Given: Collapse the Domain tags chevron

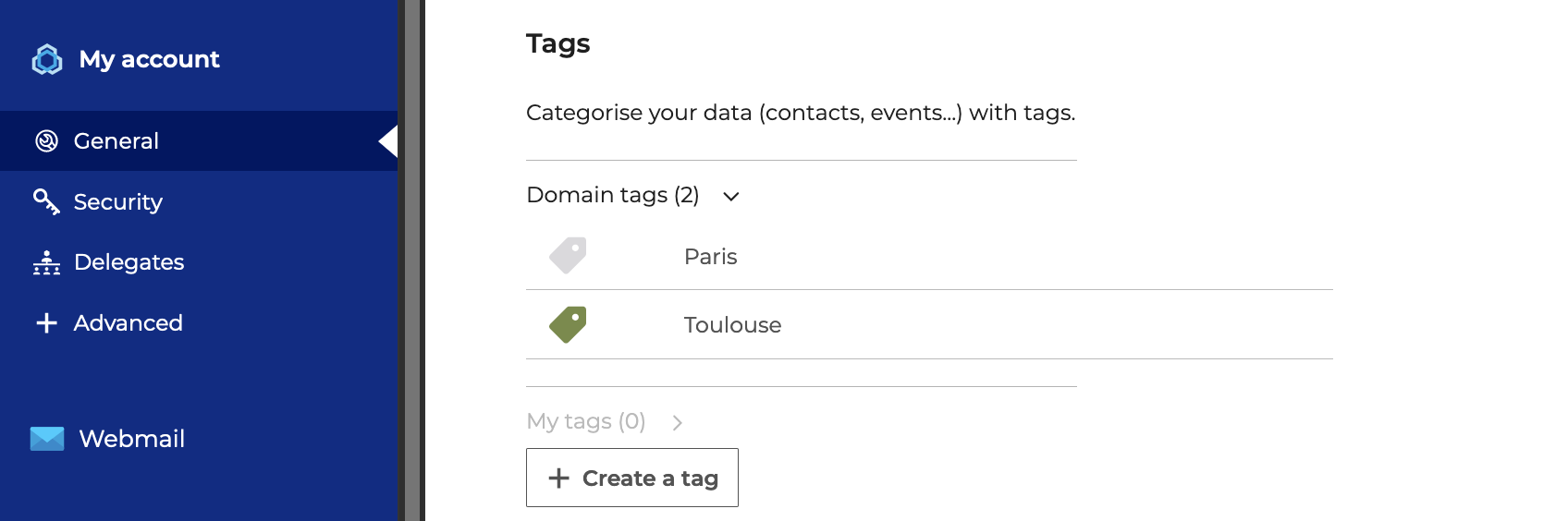Looking at the screenshot, I should pos(731,196).
